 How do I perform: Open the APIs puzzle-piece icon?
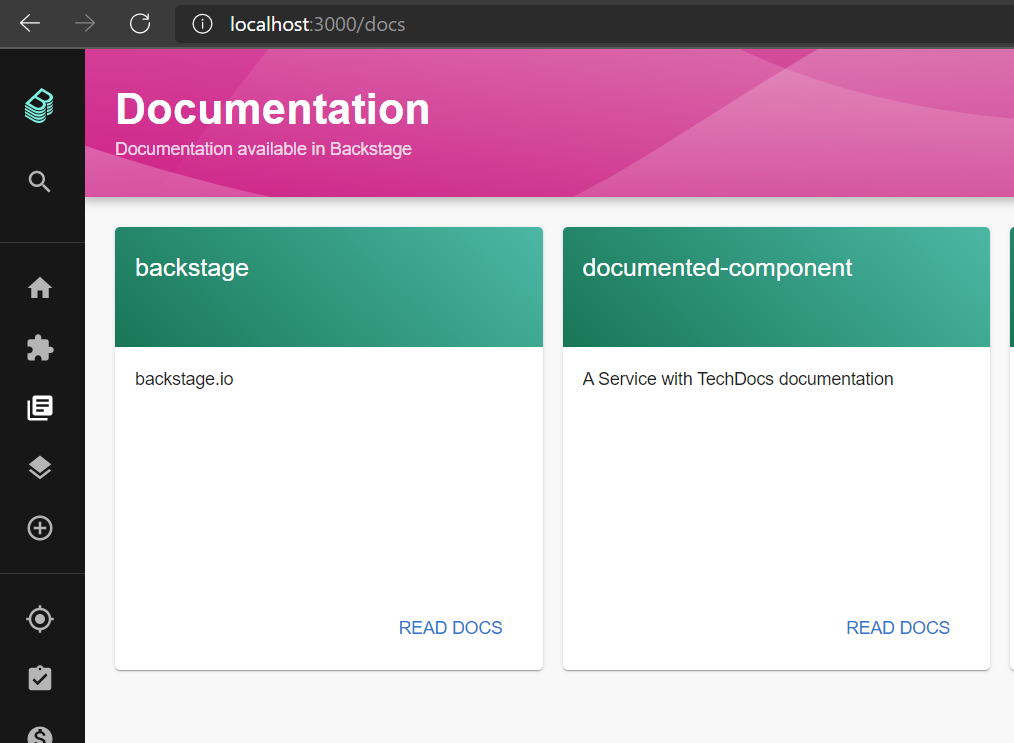(40, 347)
